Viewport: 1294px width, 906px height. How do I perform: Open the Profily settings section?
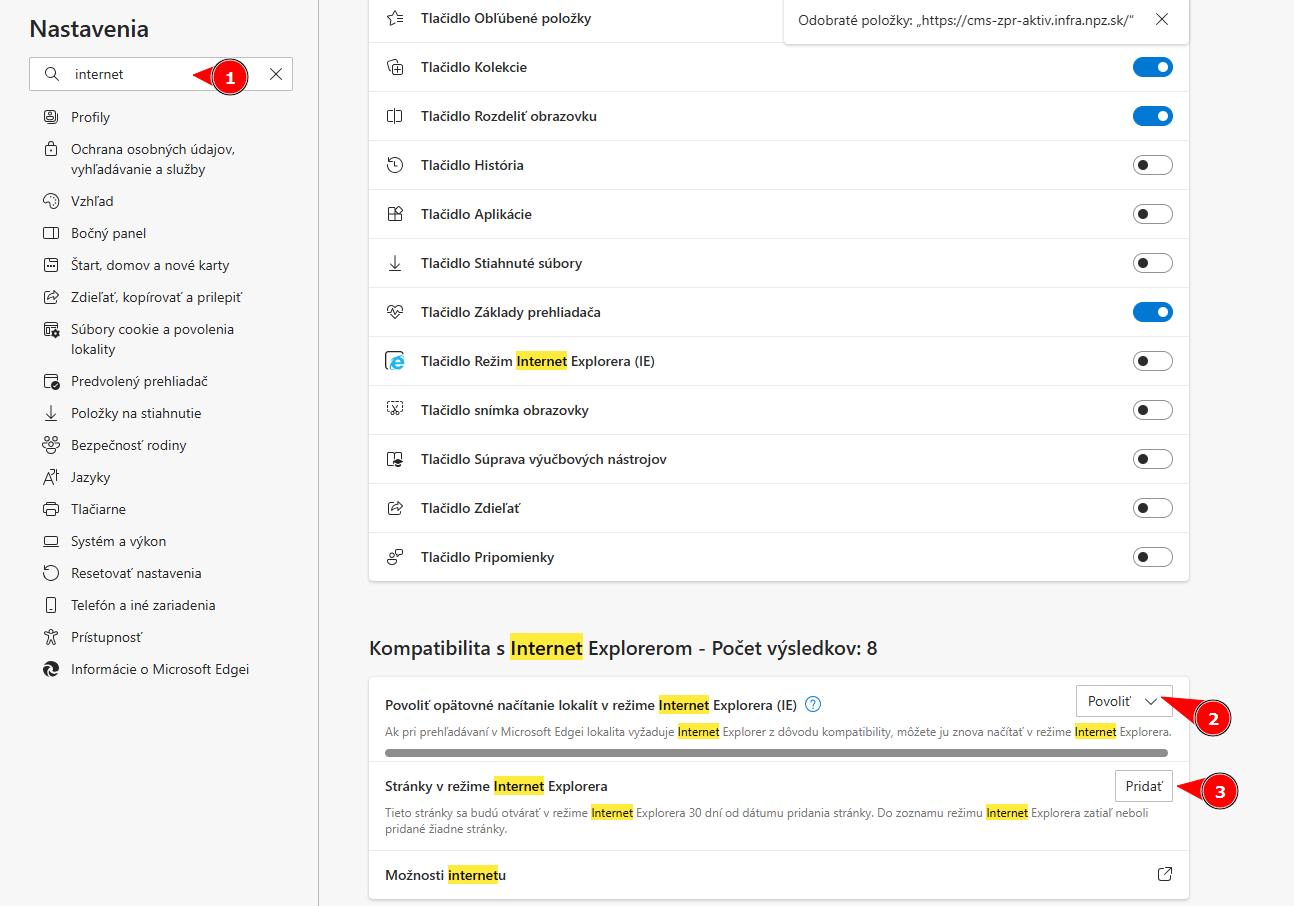90,117
